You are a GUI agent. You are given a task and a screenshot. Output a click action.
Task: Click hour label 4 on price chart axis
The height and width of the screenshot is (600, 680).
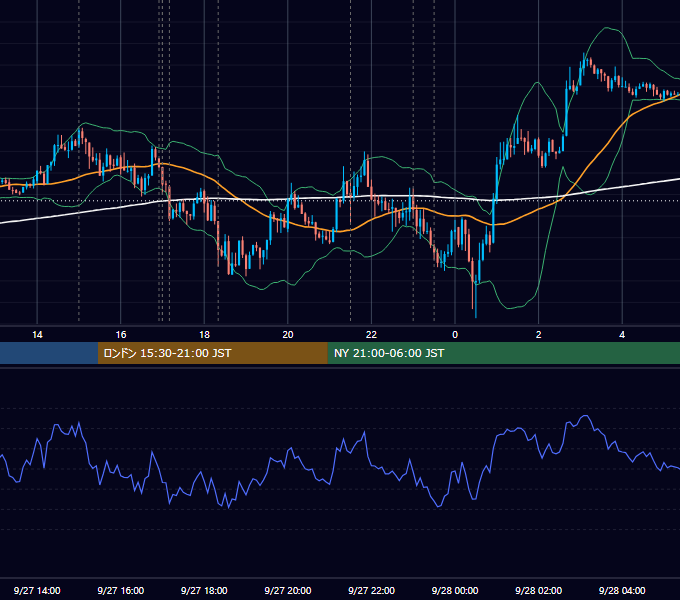click(x=622, y=335)
